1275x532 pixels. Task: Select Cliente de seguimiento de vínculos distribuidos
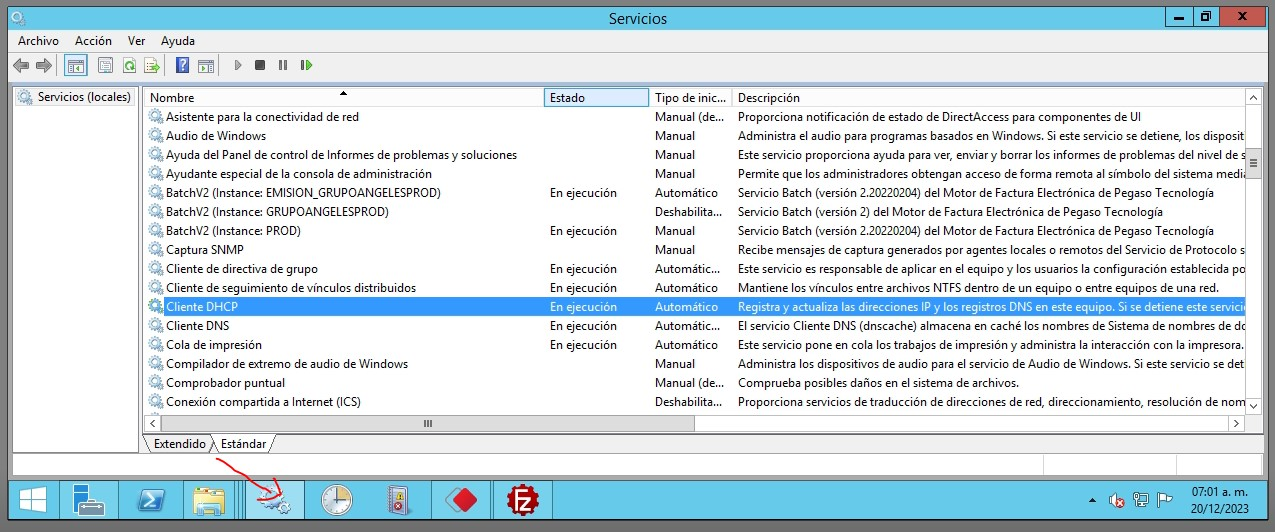291,288
